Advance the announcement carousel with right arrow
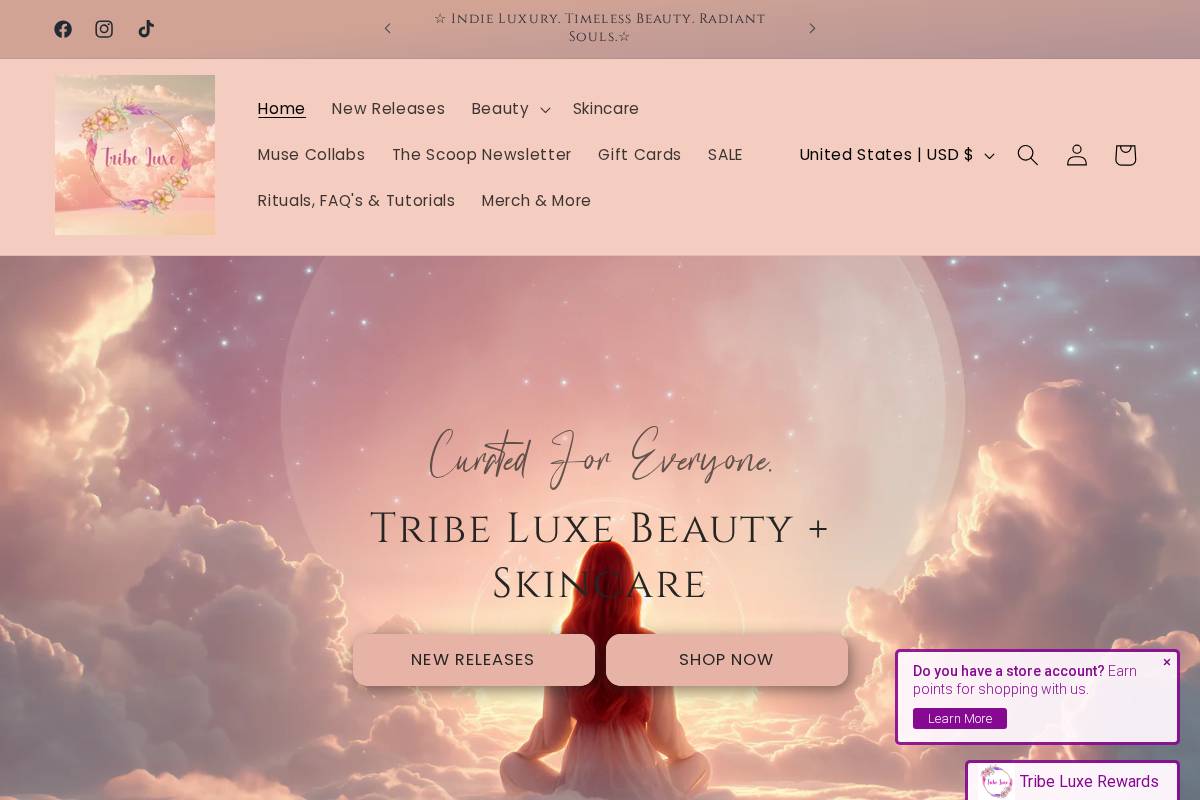The image size is (1200, 800). tap(812, 28)
